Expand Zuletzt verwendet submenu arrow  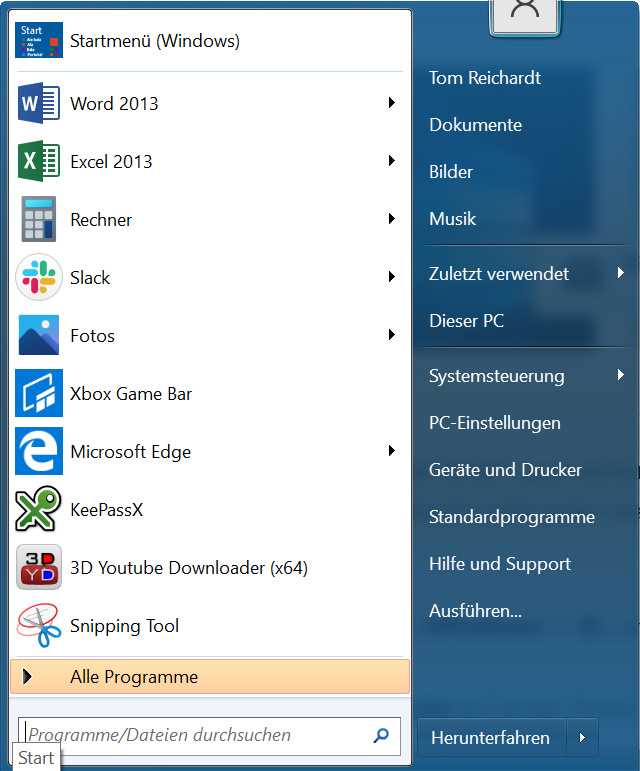621,273
